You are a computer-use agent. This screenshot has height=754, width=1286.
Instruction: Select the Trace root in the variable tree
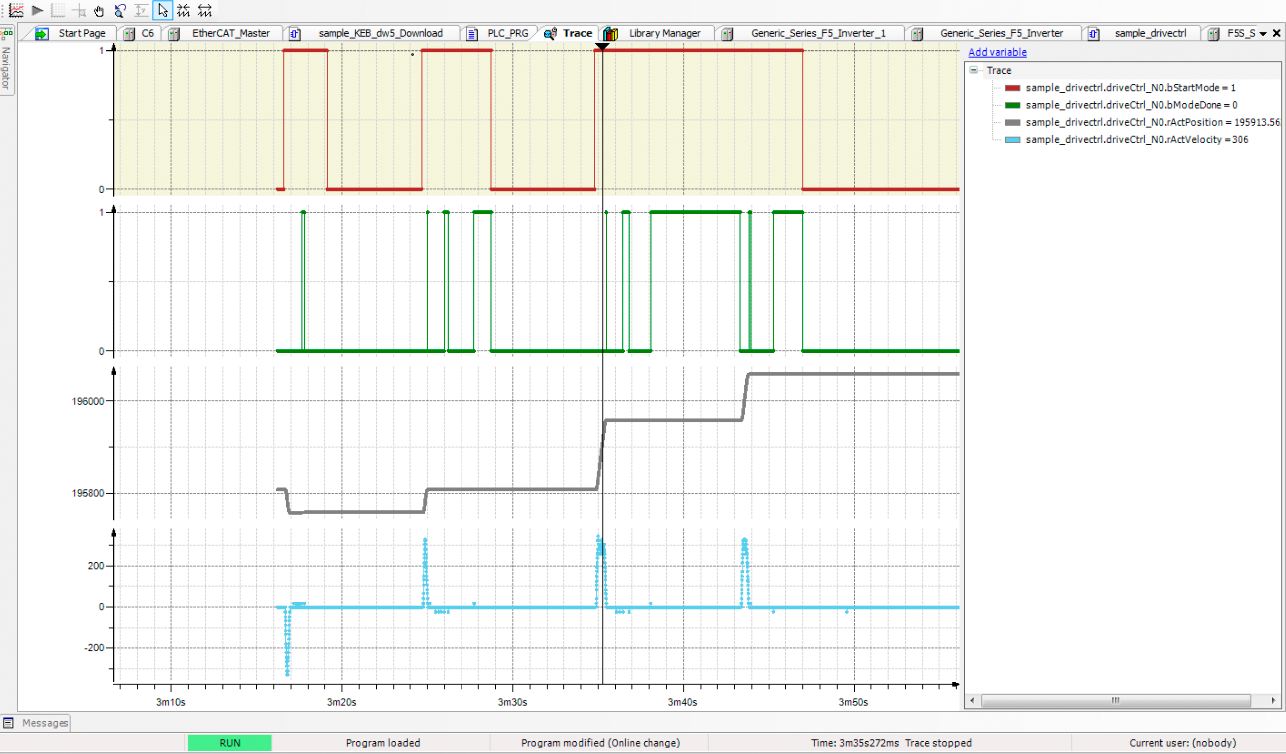tap(999, 71)
